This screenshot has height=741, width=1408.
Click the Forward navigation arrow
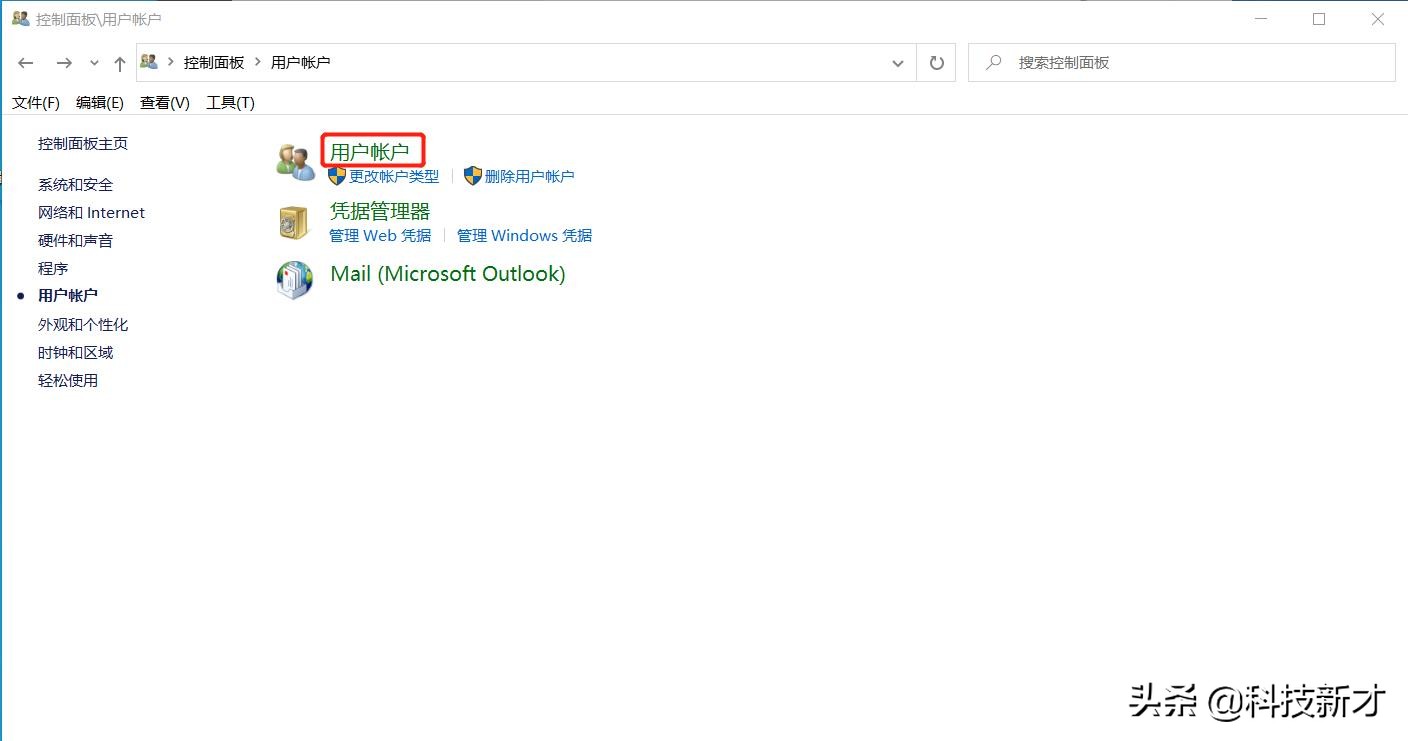click(x=64, y=63)
